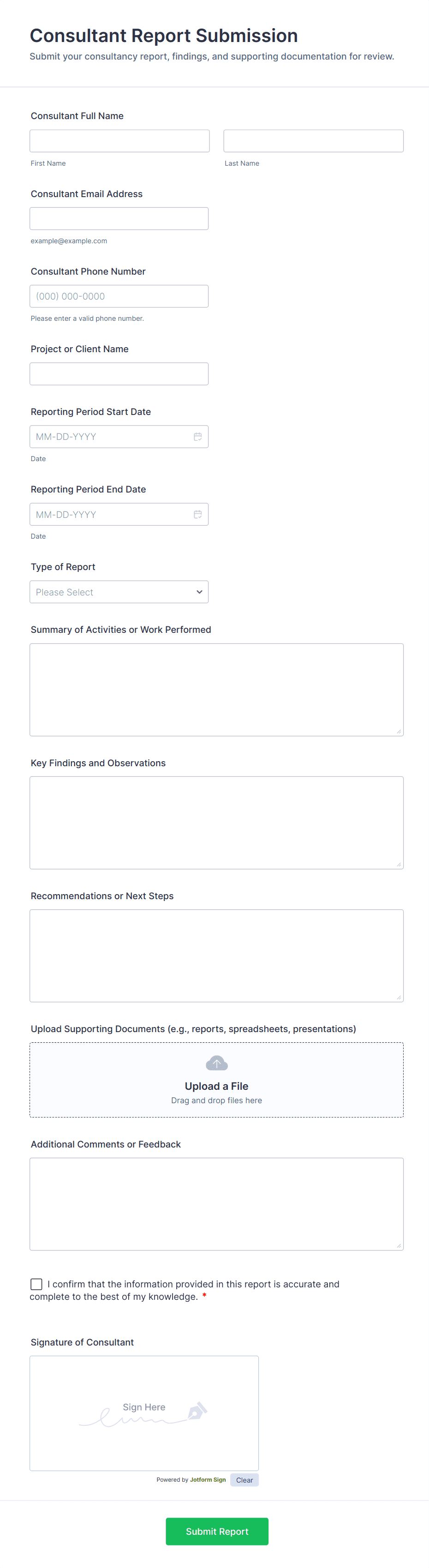Click the Key Findings and Observations text area
Image resolution: width=429 pixels, height=1568 pixels.
tap(216, 823)
